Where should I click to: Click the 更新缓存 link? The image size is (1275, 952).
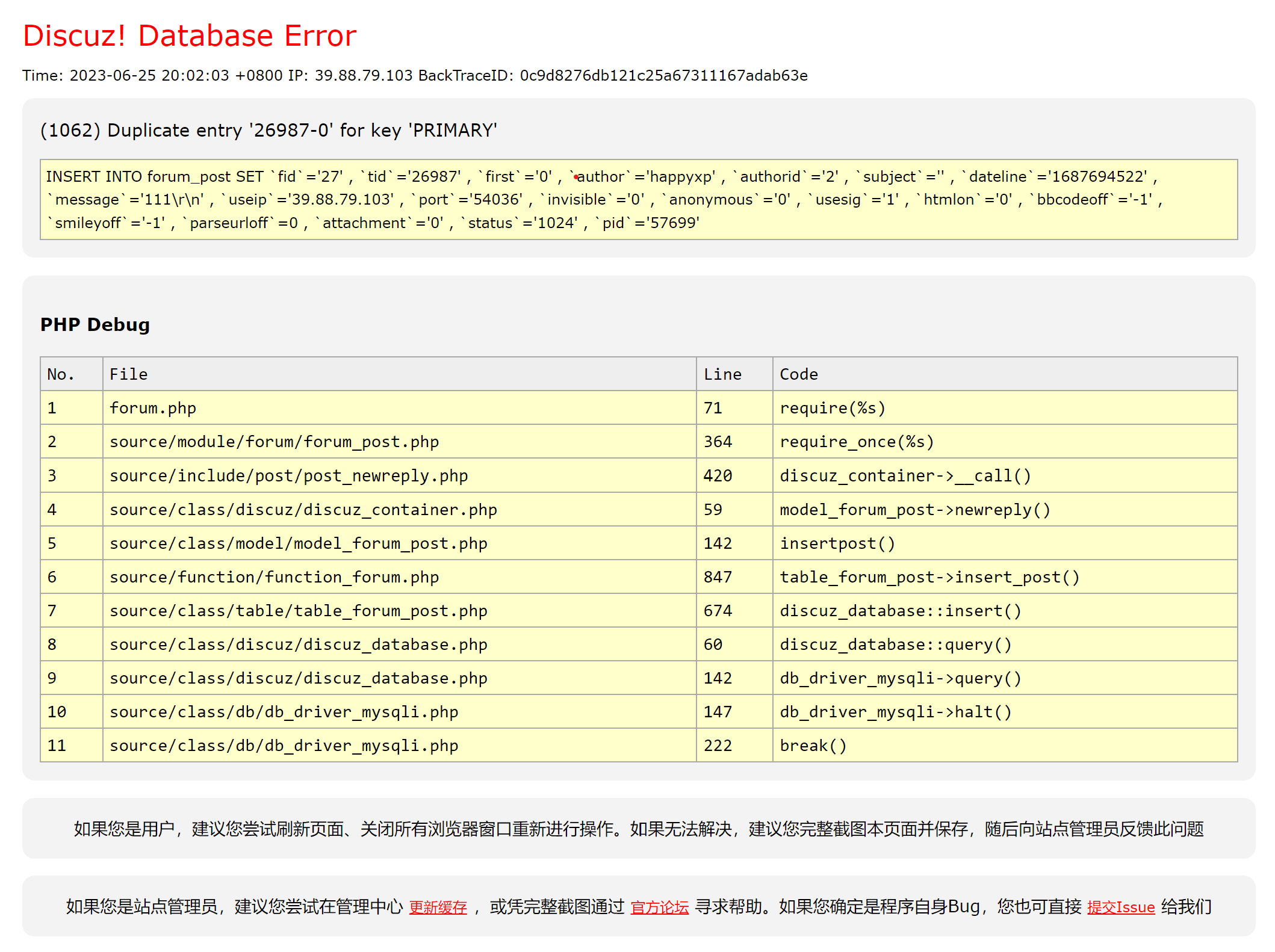(438, 907)
